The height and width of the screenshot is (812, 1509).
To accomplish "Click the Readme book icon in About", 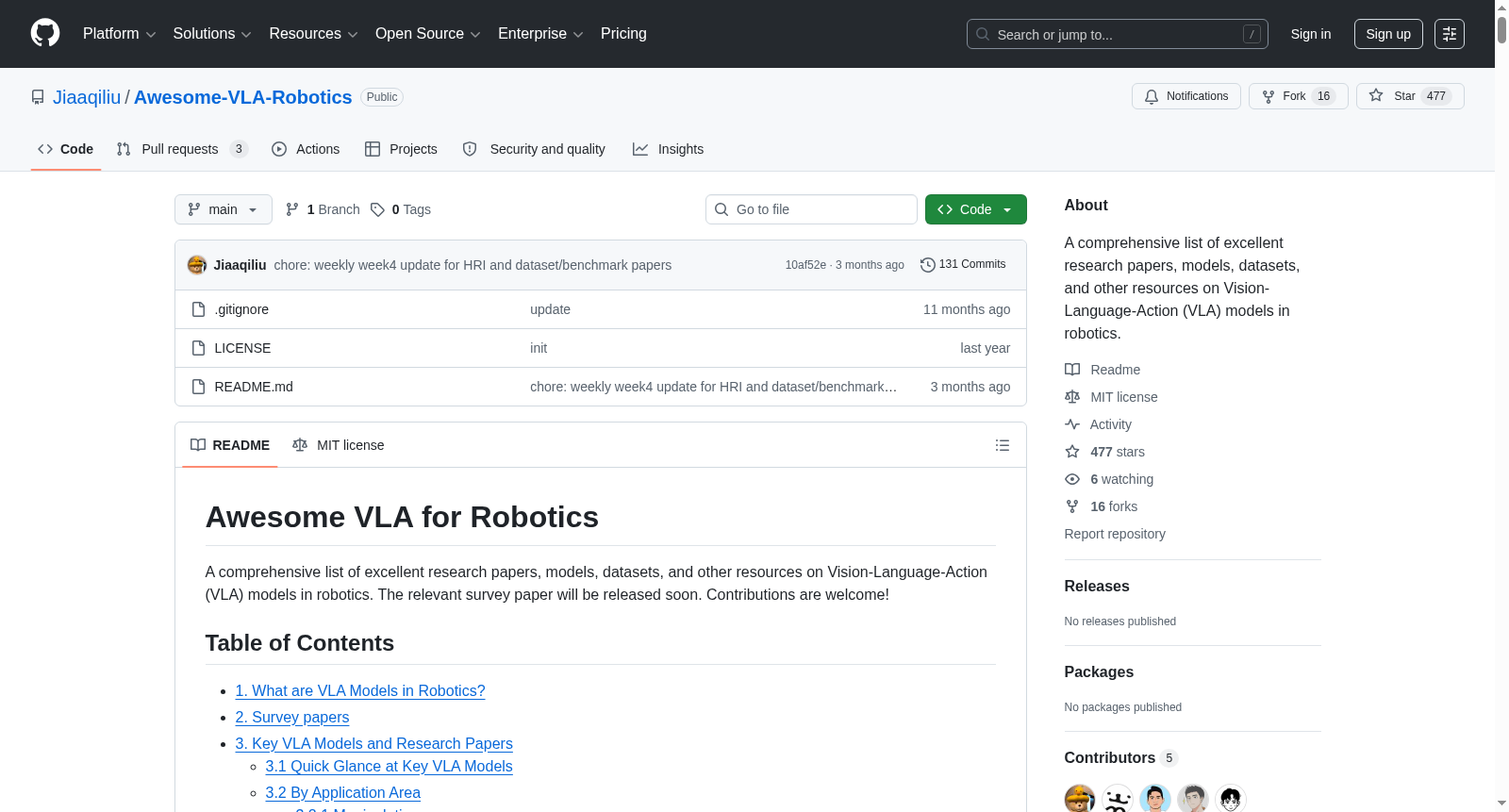I will tap(1072, 370).
